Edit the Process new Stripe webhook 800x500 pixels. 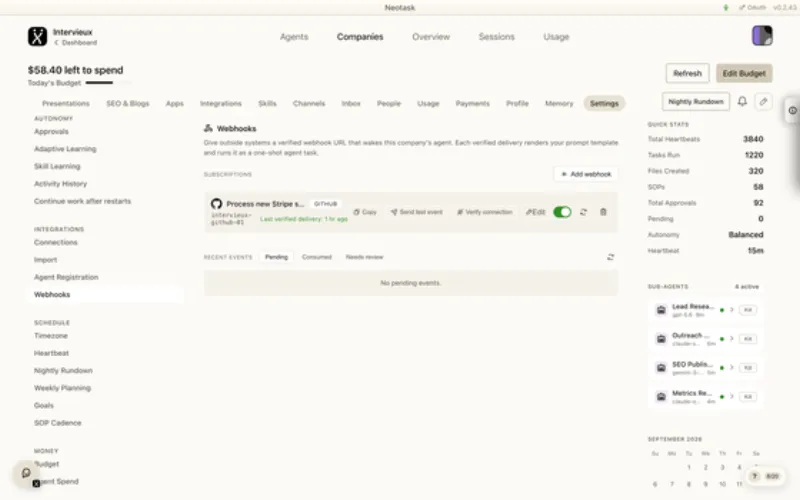[x=536, y=212]
